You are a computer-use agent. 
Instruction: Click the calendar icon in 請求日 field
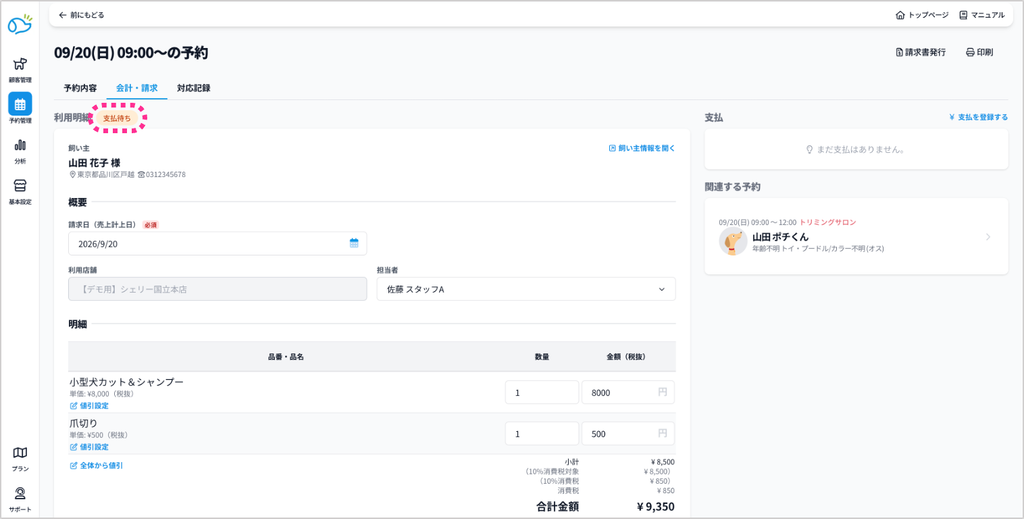[354, 244]
